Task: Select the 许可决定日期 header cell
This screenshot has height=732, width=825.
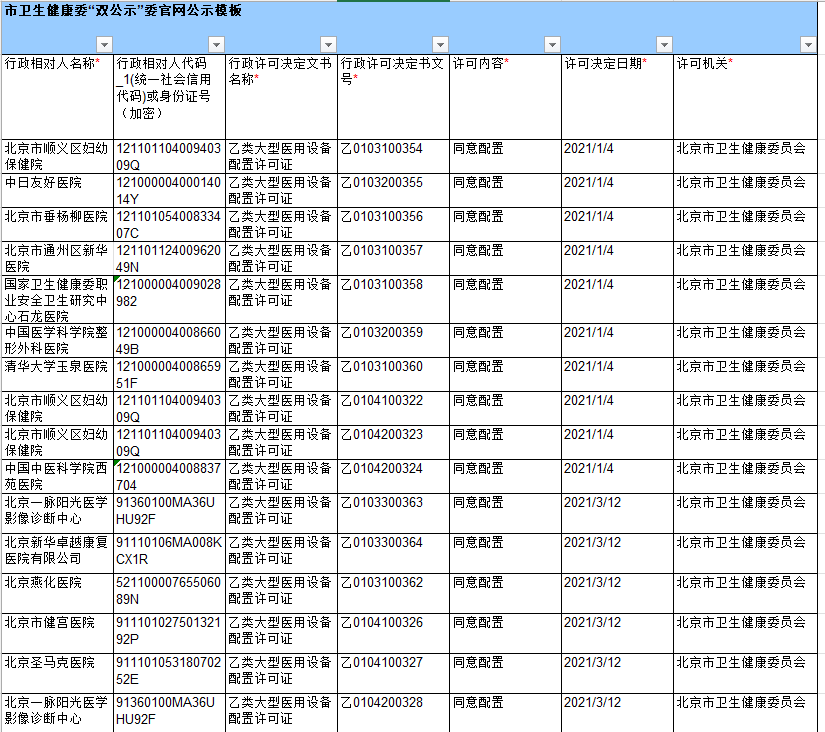Action: [618, 97]
